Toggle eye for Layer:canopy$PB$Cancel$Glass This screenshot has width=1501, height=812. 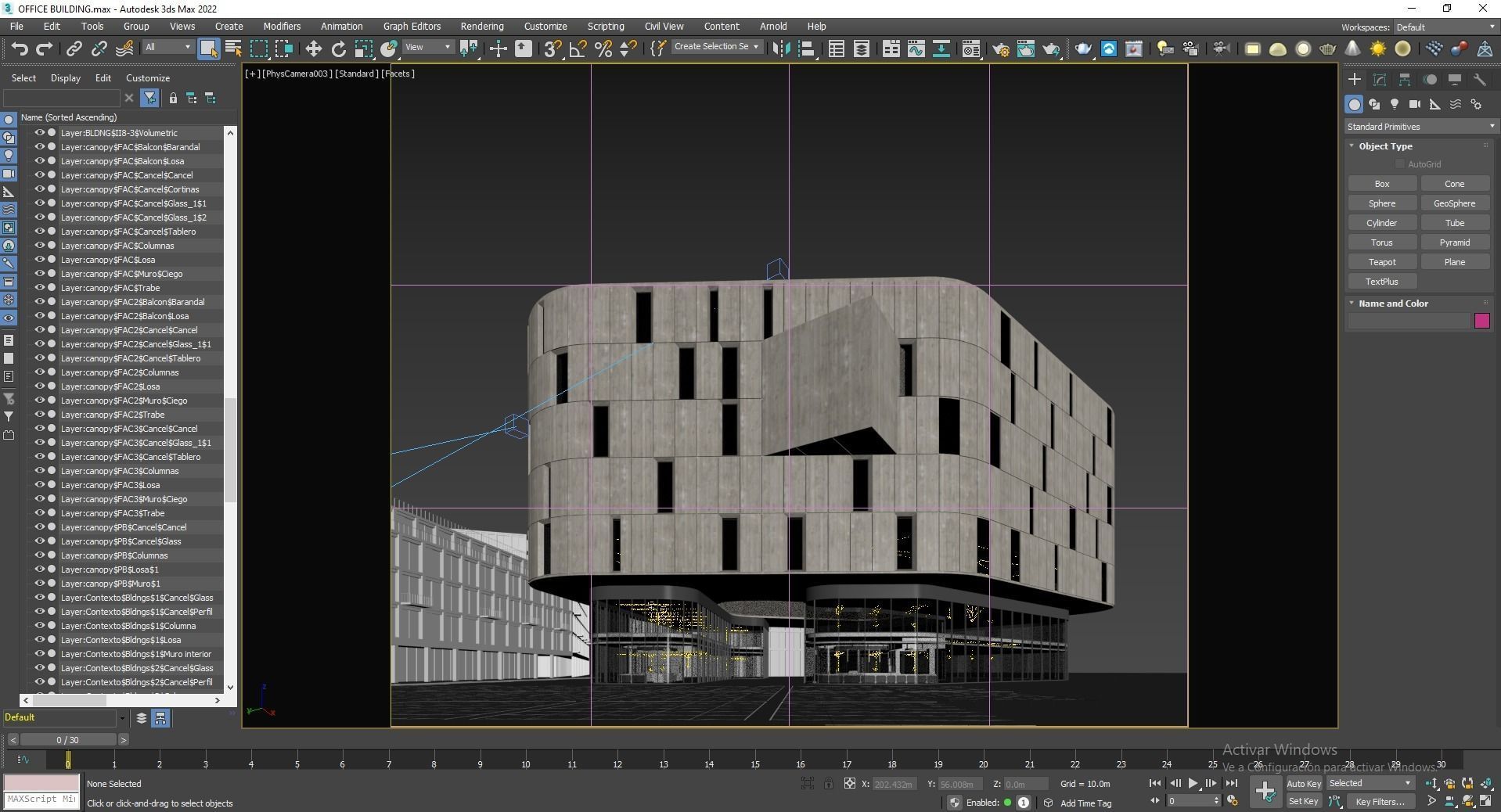[39, 541]
